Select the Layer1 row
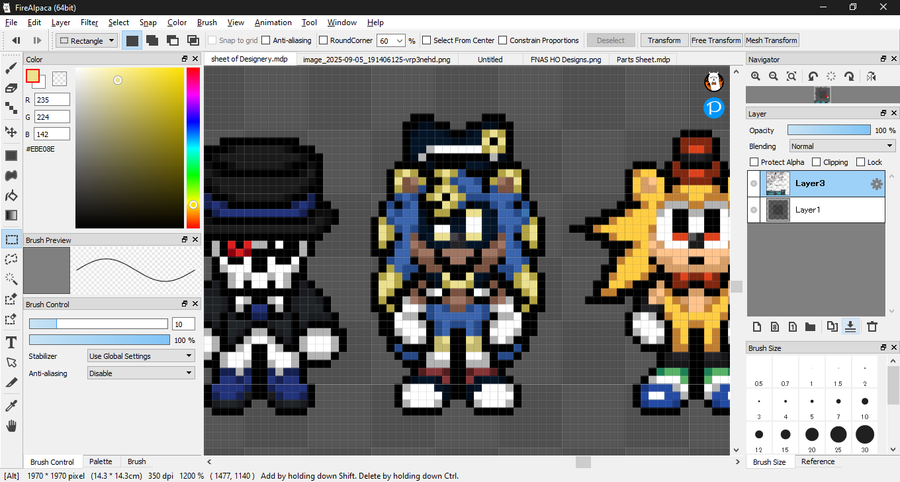 click(x=816, y=210)
